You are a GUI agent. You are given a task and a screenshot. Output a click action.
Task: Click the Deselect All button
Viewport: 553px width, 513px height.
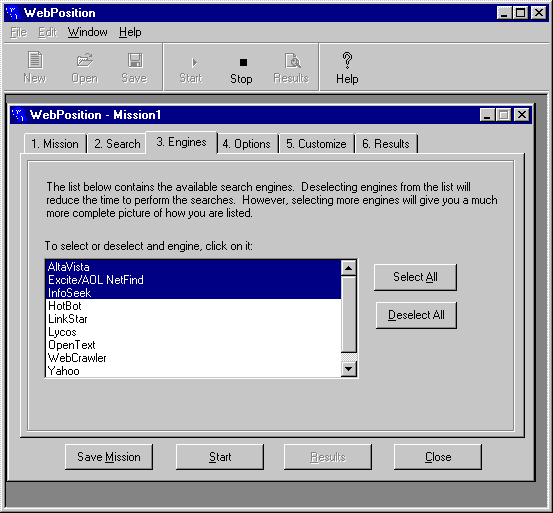(x=416, y=315)
